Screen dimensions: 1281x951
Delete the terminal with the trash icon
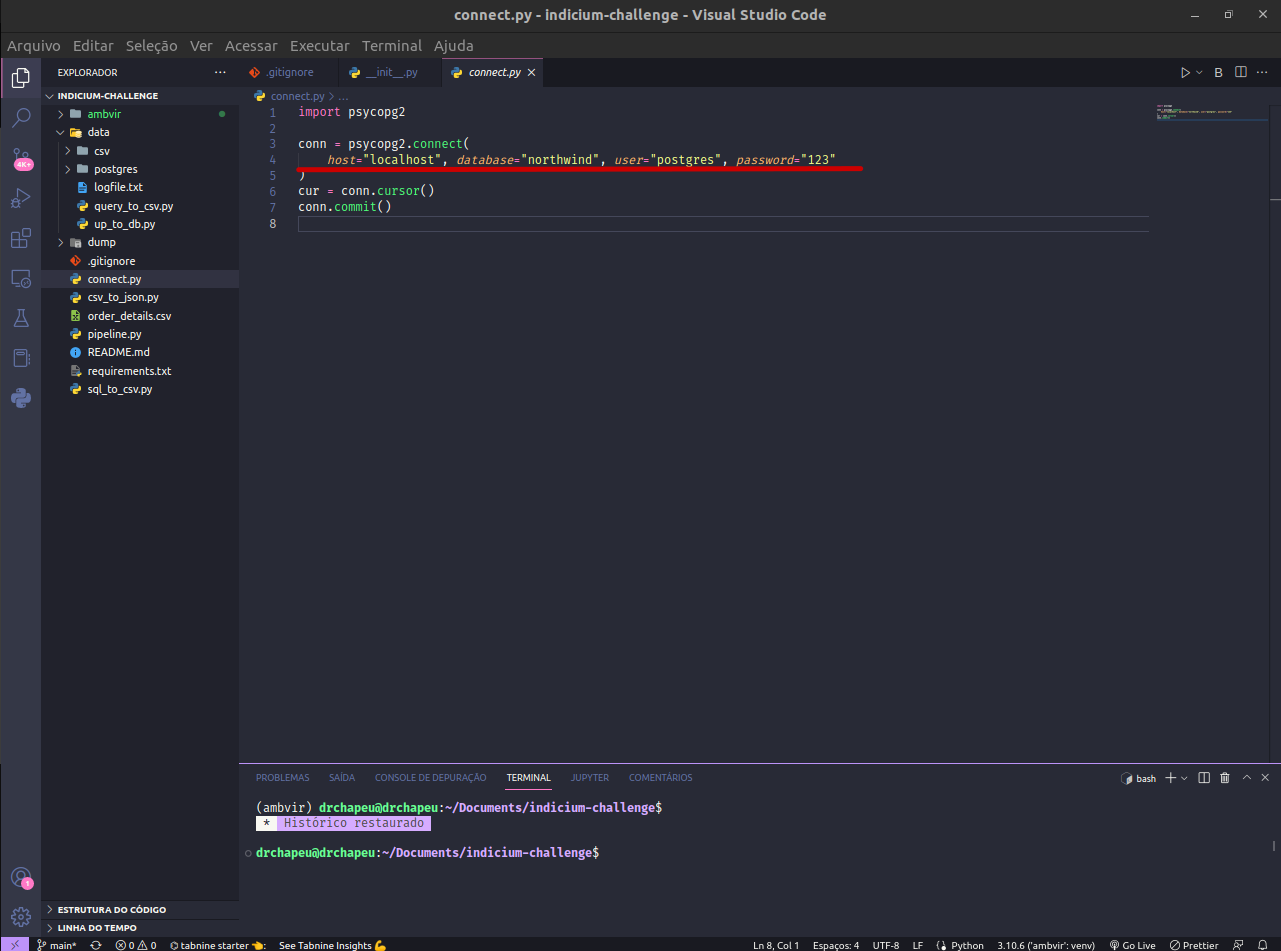[x=1225, y=777]
